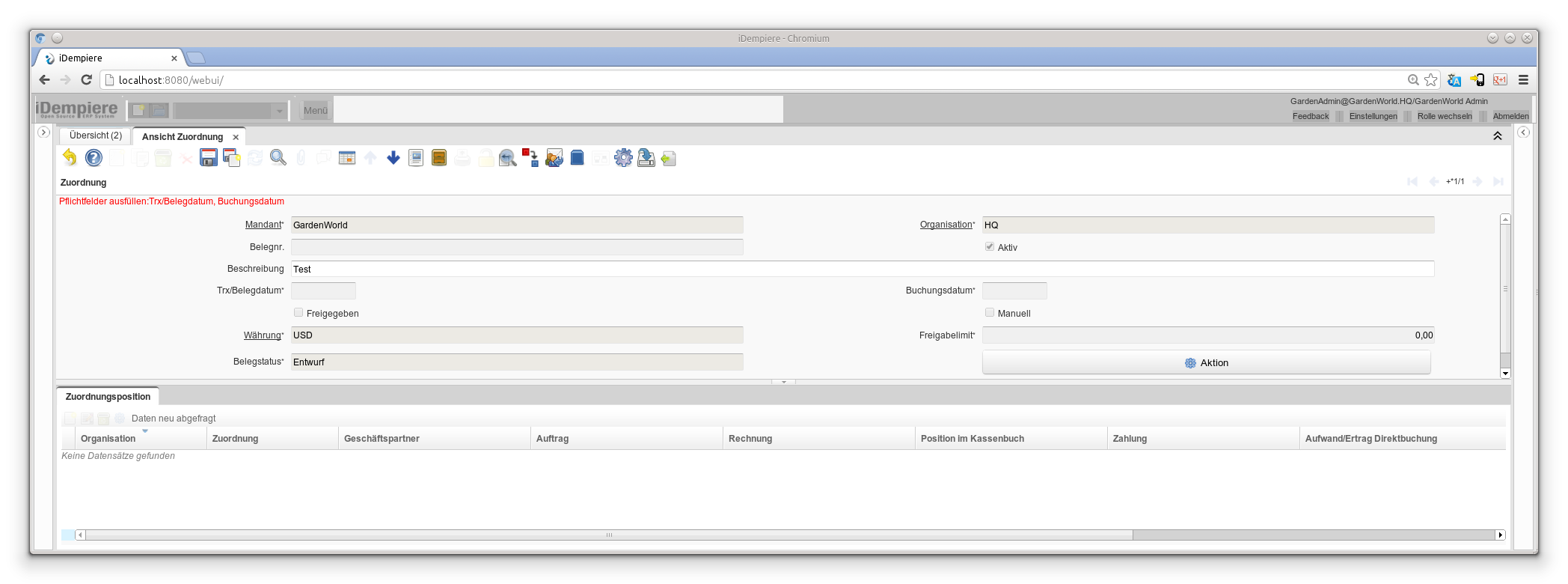The height and width of the screenshot is (584, 1568).
Task: Click the bookmark star in address bar
Action: click(1431, 79)
